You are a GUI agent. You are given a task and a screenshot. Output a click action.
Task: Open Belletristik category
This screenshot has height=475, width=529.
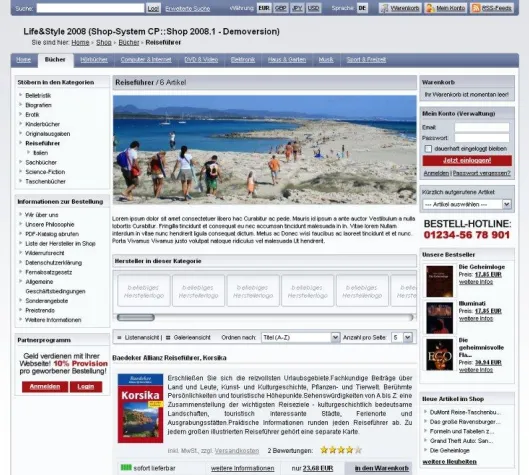[38, 95]
